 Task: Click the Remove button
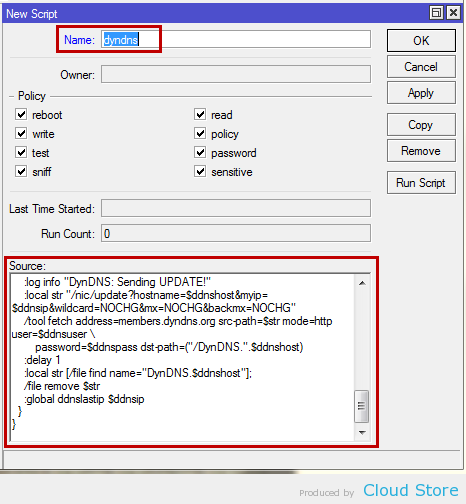click(x=421, y=151)
